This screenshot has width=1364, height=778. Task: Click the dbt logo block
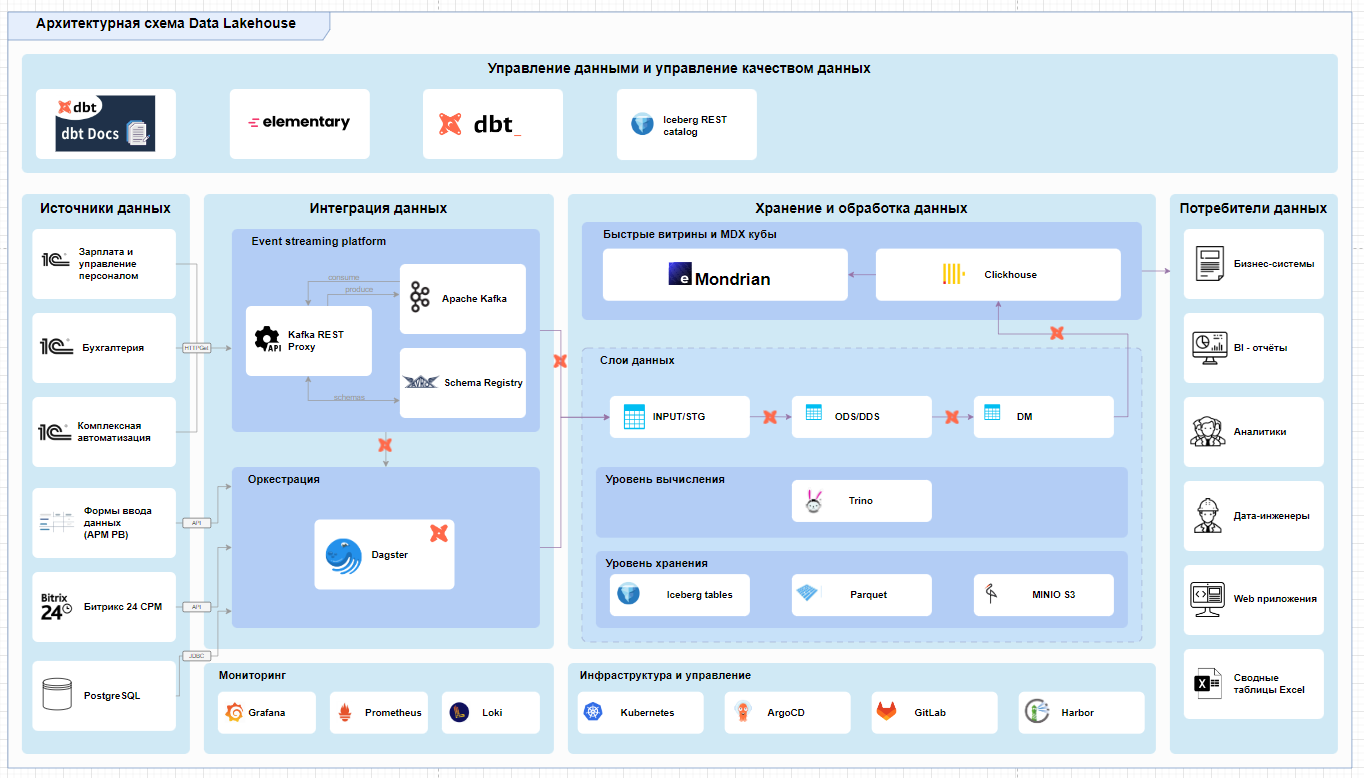tap(492, 123)
